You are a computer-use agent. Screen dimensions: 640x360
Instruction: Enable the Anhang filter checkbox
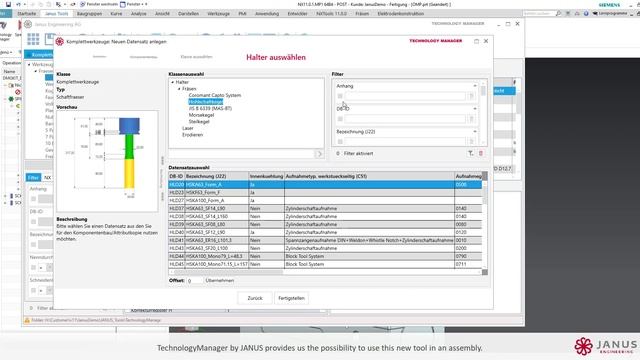340,96
